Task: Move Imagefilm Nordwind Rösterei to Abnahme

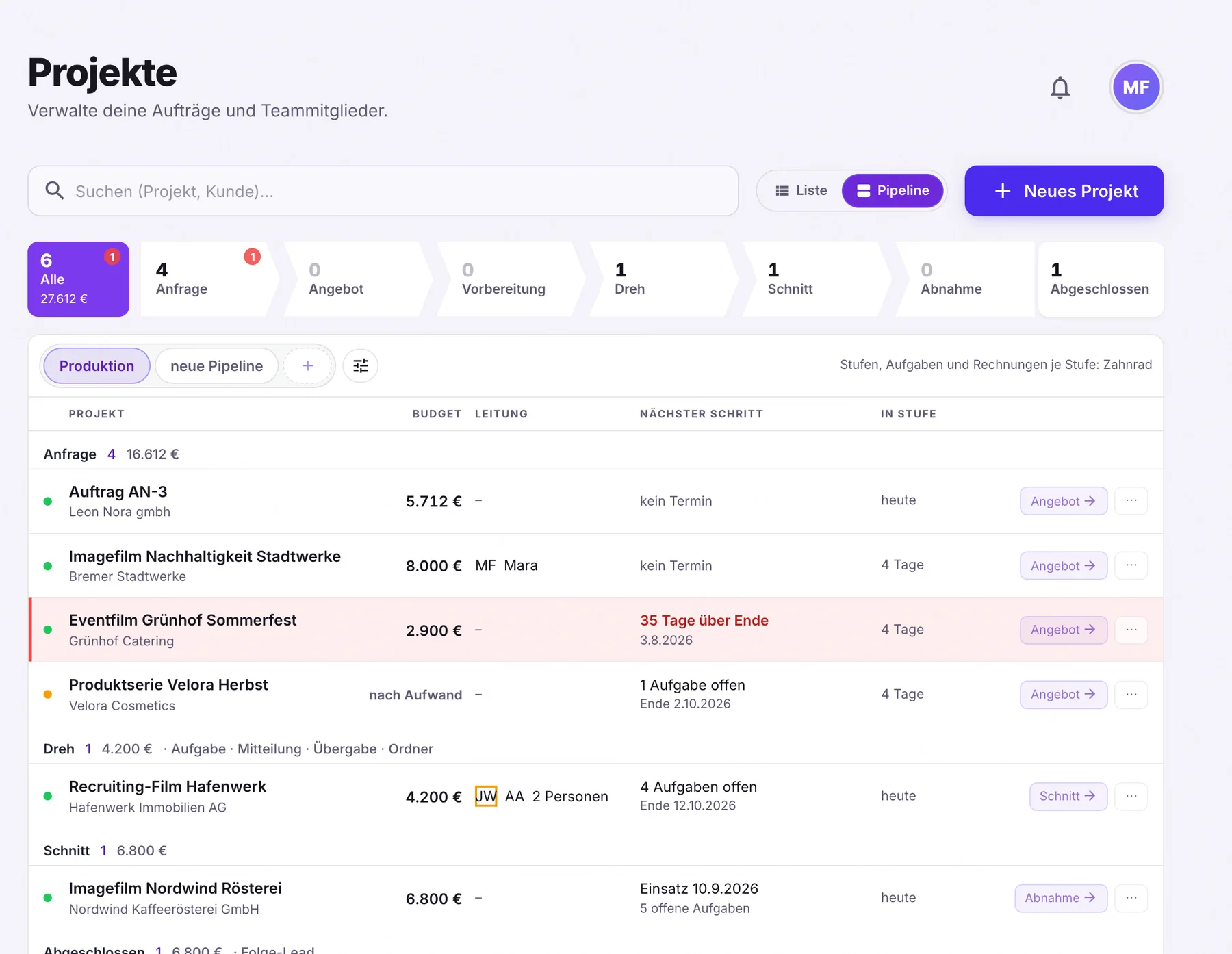Action: click(x=1061, y=898)
